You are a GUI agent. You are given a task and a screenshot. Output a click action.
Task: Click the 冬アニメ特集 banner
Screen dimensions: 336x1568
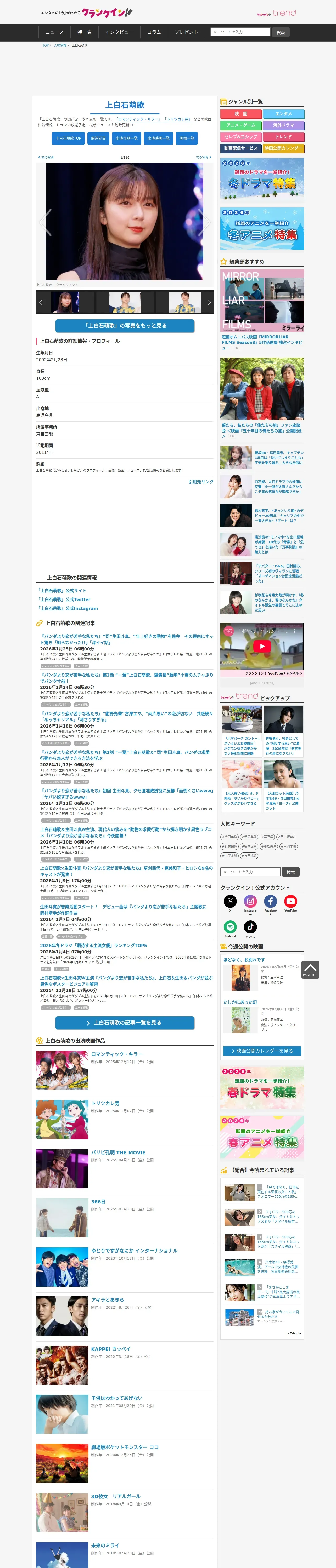coord(262,229)
